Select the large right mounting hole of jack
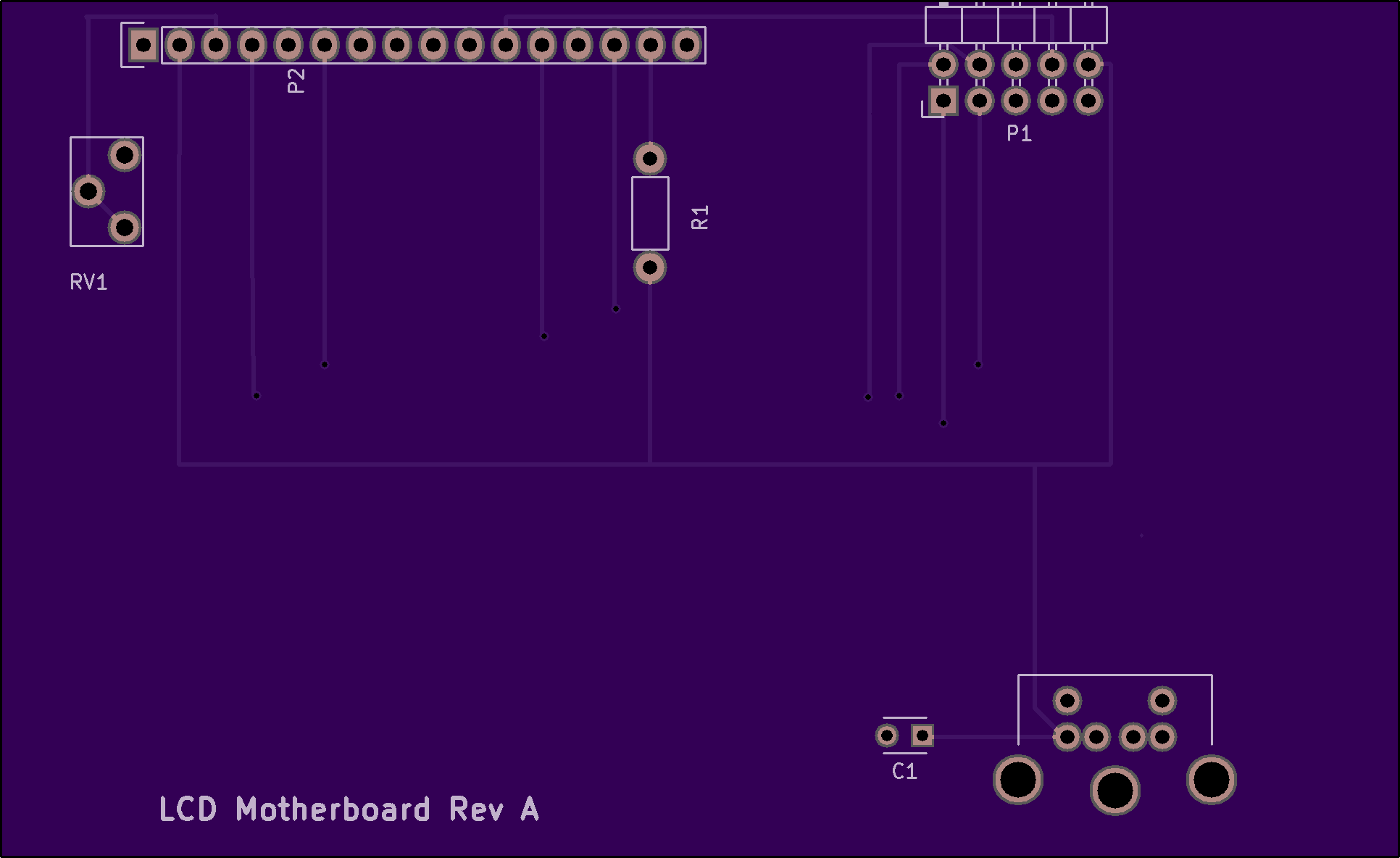This screenshot has height=858, width=1400. click(x=1212, y=780)
